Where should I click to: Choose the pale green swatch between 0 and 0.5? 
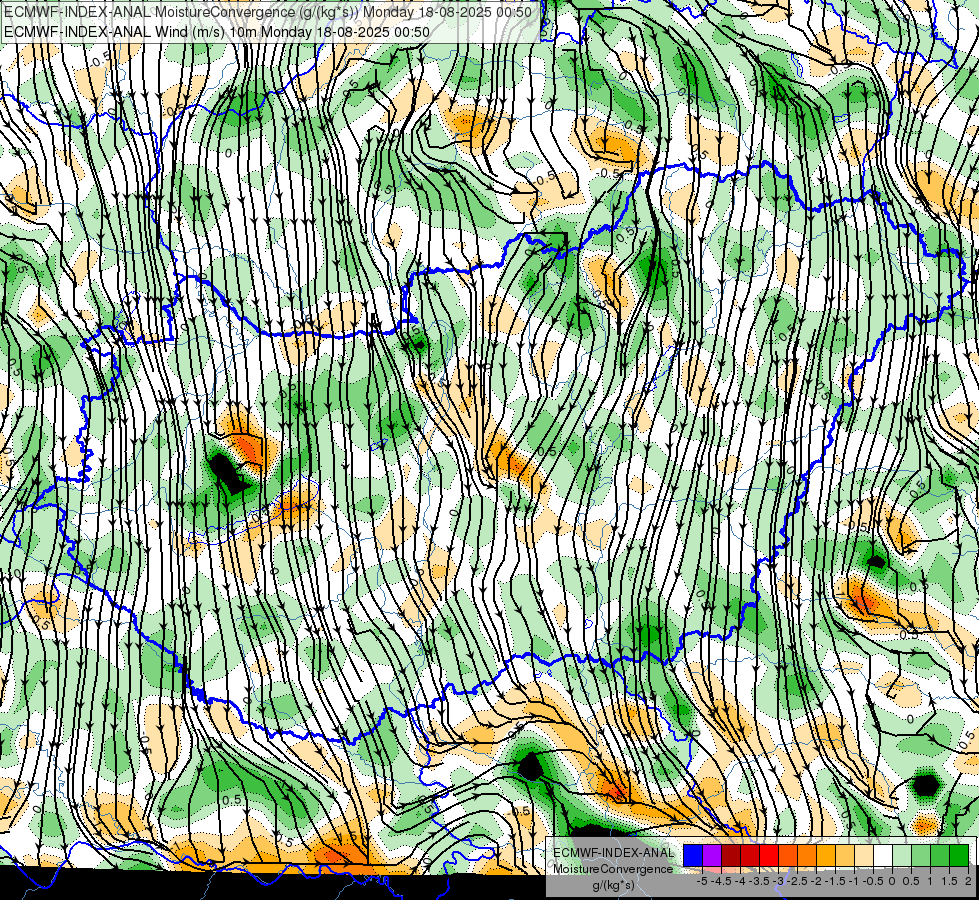(902, 855)
